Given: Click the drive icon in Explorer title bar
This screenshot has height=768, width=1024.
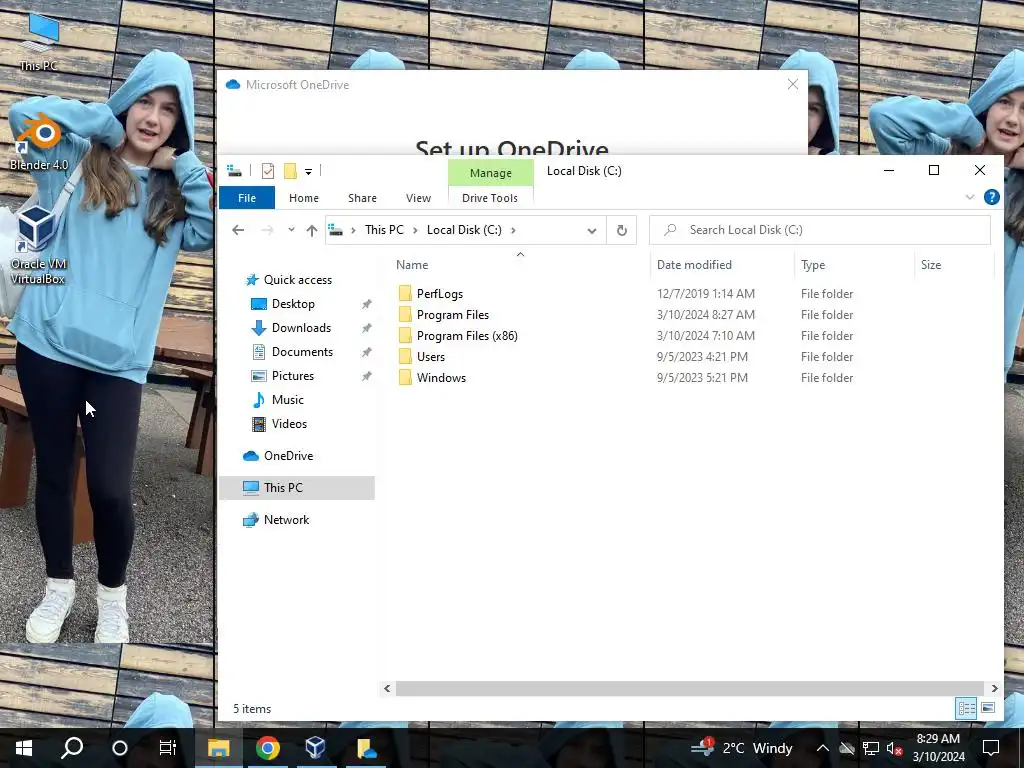Looking at the screenshot, I should click(234, 171).
